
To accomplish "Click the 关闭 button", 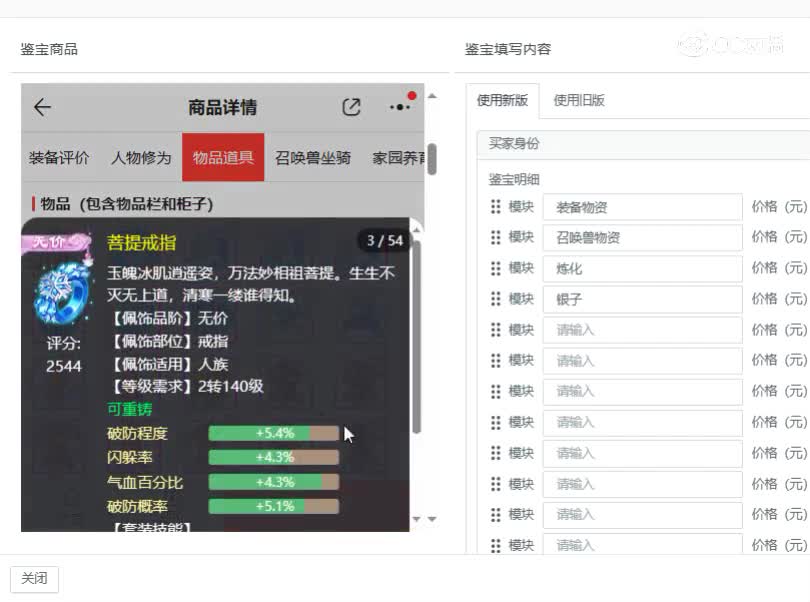I will pos(35,578).
